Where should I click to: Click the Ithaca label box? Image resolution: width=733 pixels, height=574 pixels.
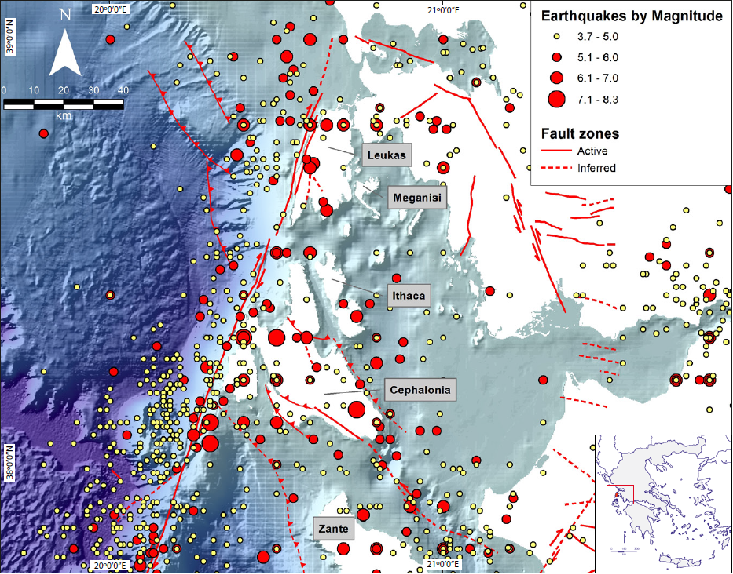click(x=408, y=295)
